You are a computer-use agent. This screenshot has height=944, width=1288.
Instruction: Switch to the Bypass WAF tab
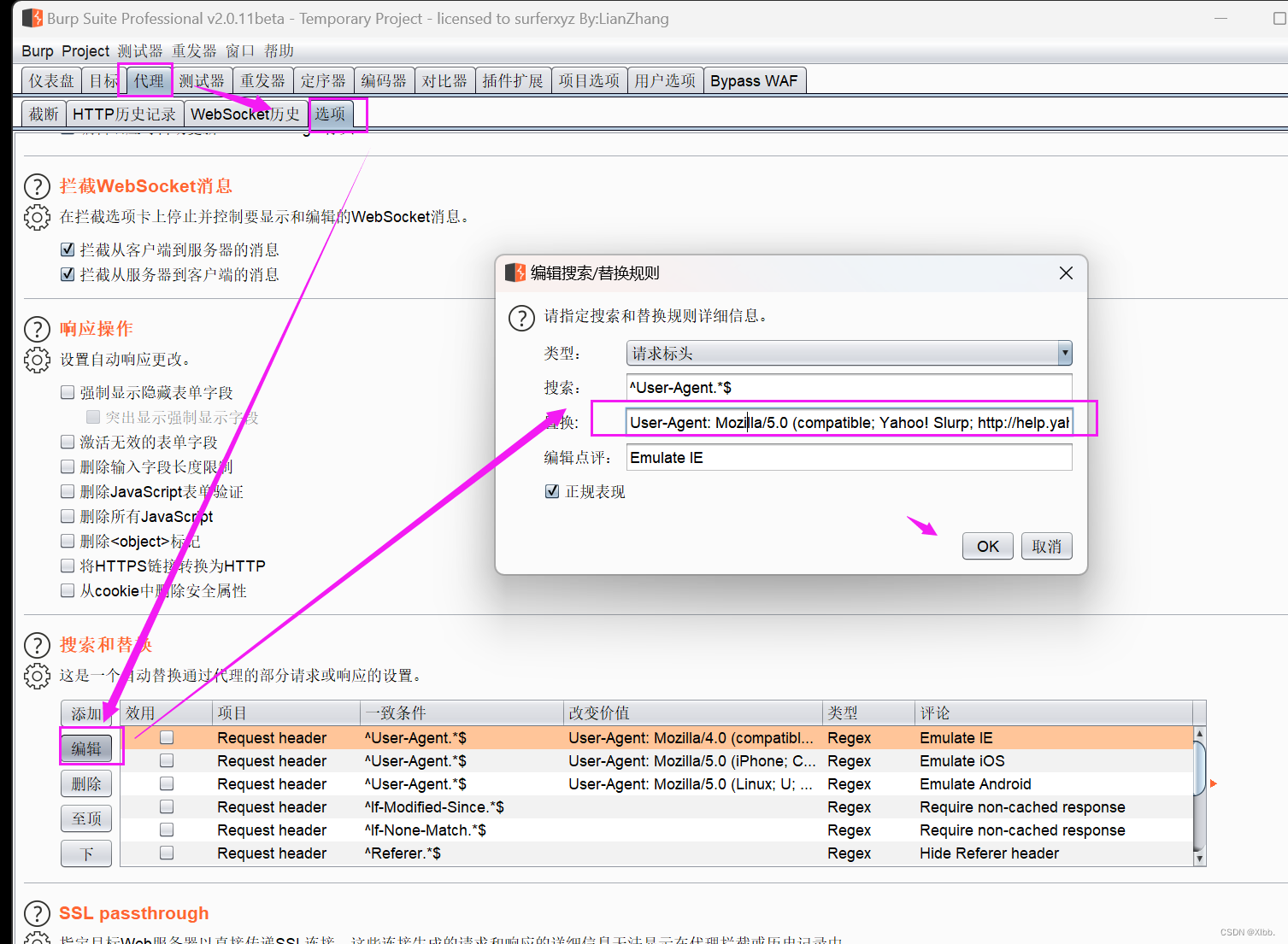point(754,80)
